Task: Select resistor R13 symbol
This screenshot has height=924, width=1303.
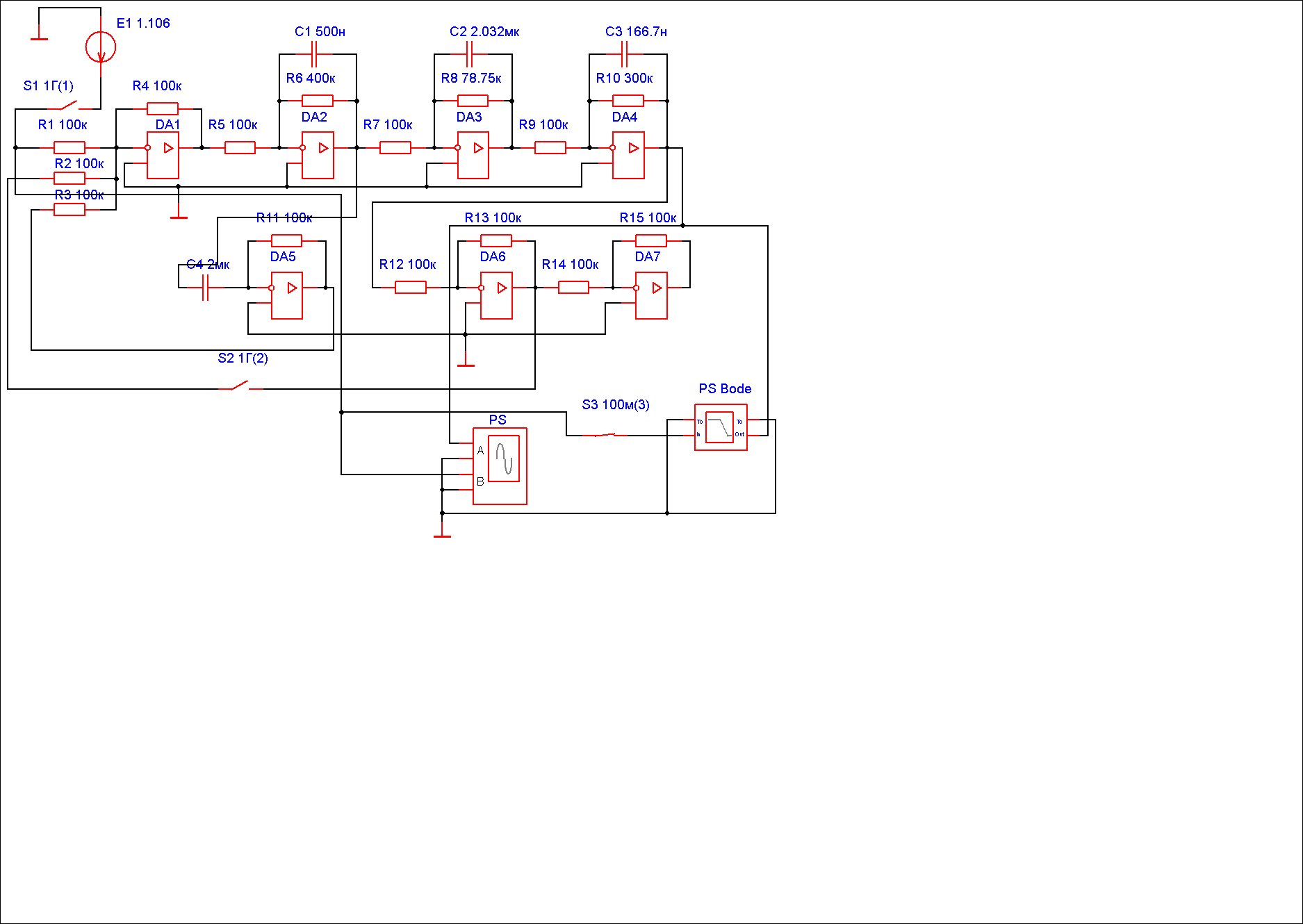Action: (496, 241)
